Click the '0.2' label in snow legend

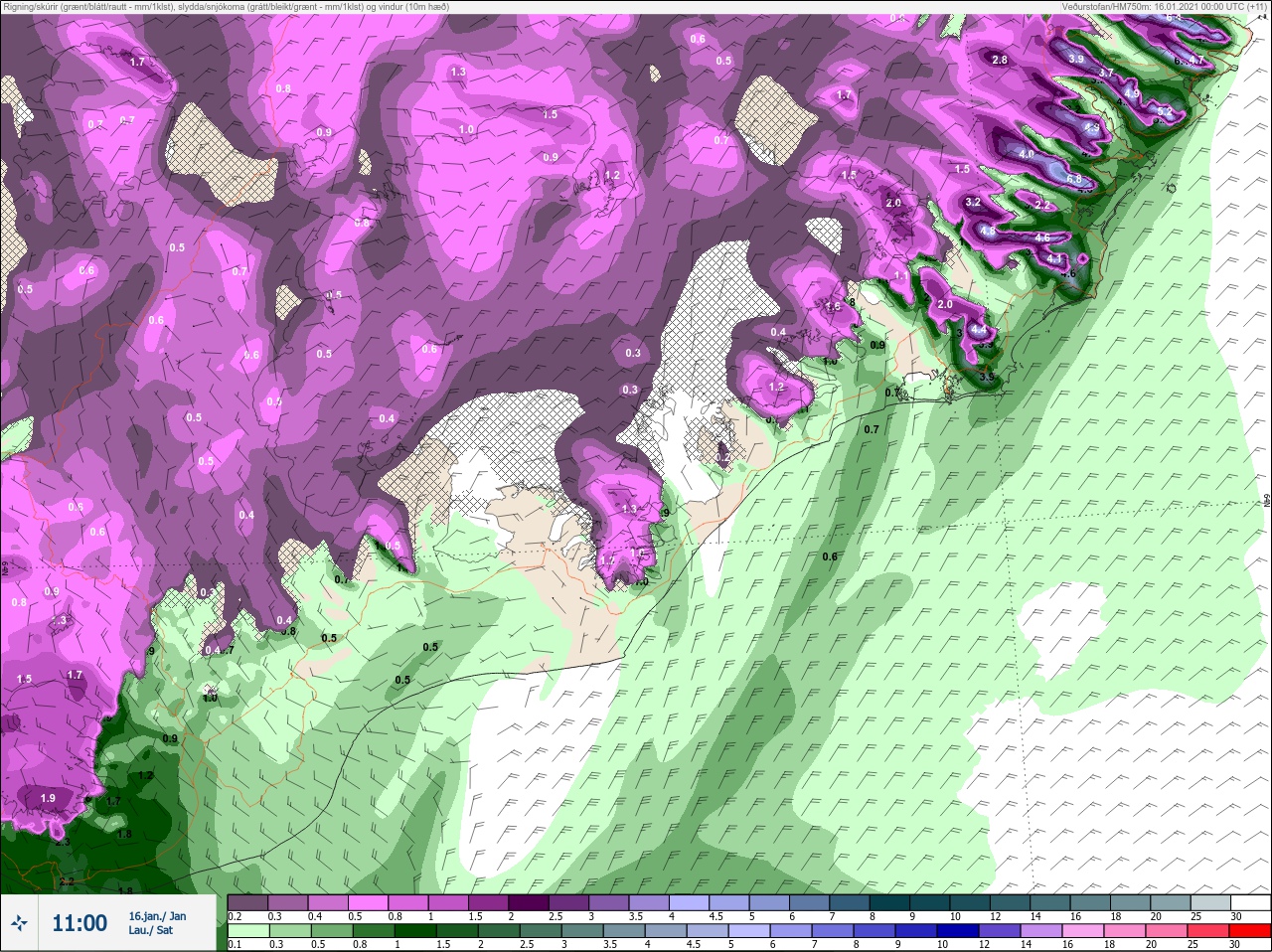(235, 916)
